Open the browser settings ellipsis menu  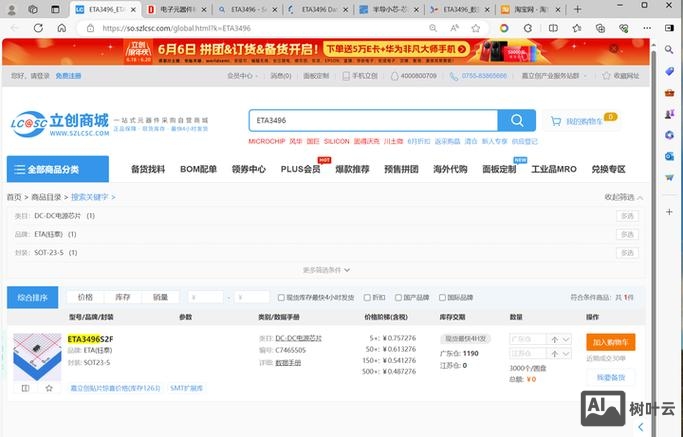pyautogui.click(x=647, y=28)
